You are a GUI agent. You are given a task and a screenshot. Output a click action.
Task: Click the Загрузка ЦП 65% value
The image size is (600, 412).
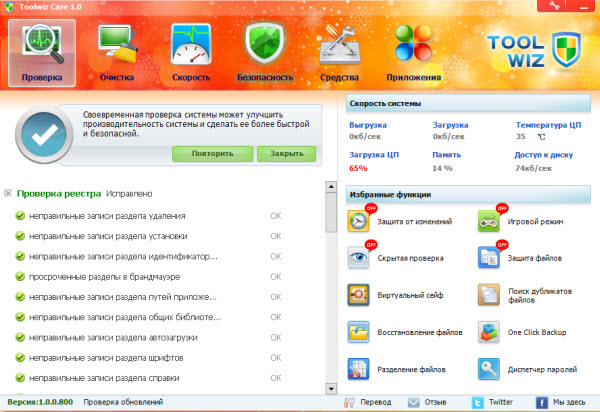(358, 168)
